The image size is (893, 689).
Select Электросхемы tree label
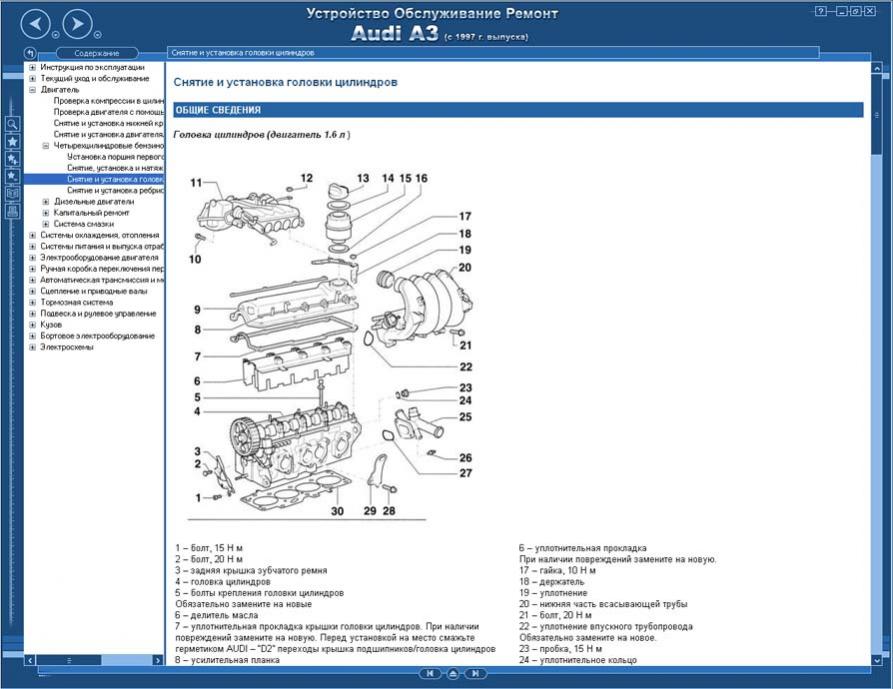67,347
